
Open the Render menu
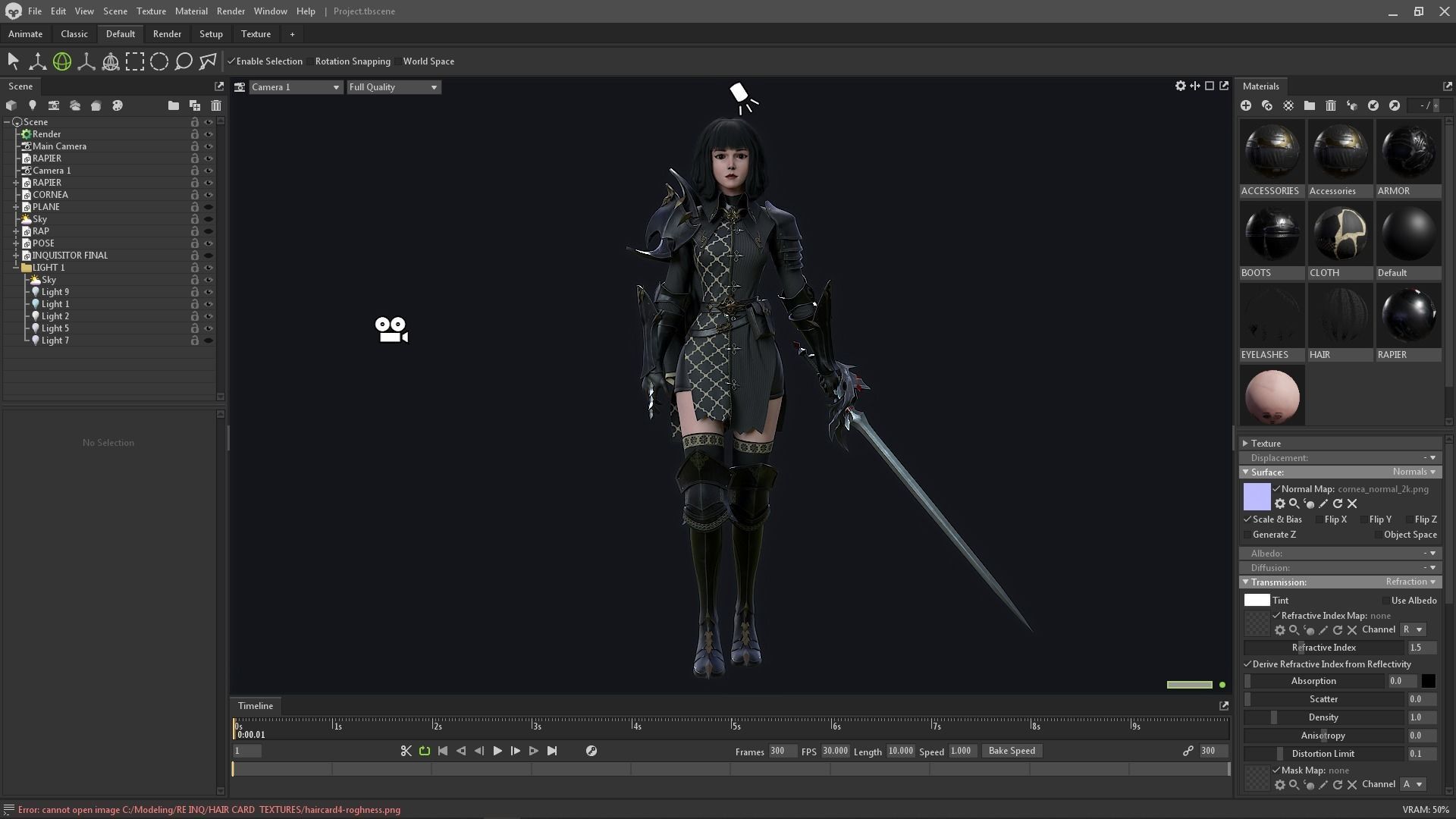pyautogui.click(x=231, y=11)
